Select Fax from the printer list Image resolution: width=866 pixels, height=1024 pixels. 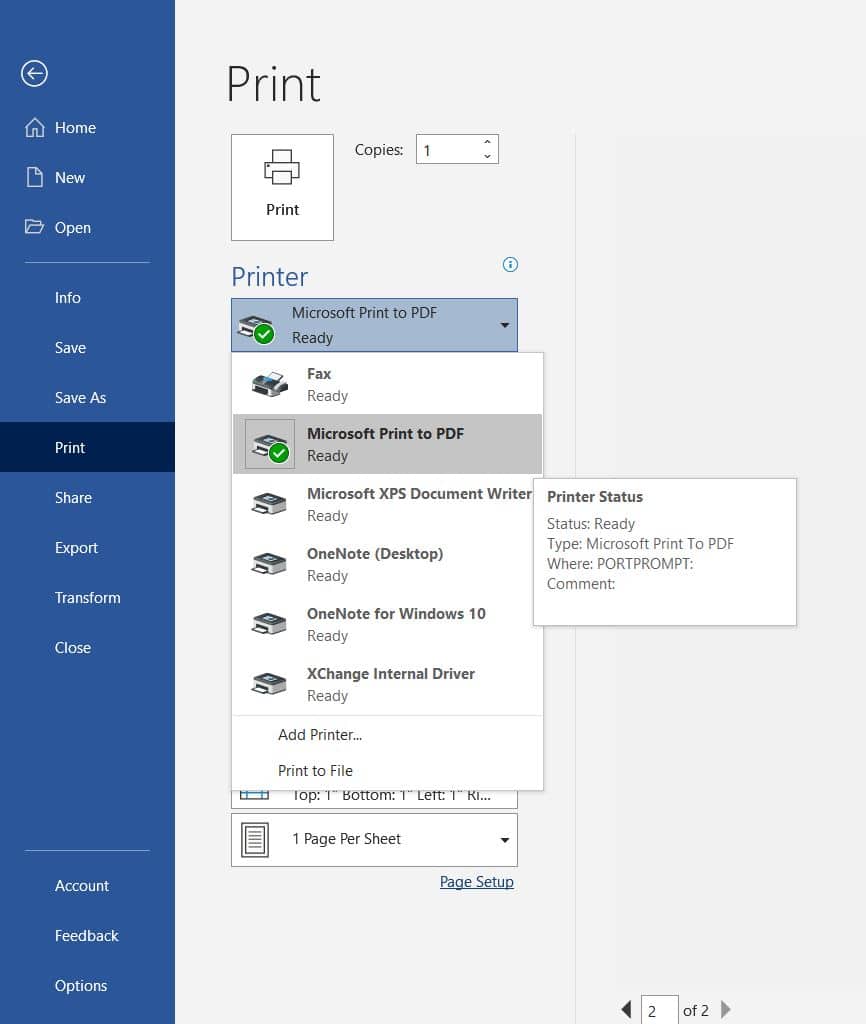click(x=387, y=384)
